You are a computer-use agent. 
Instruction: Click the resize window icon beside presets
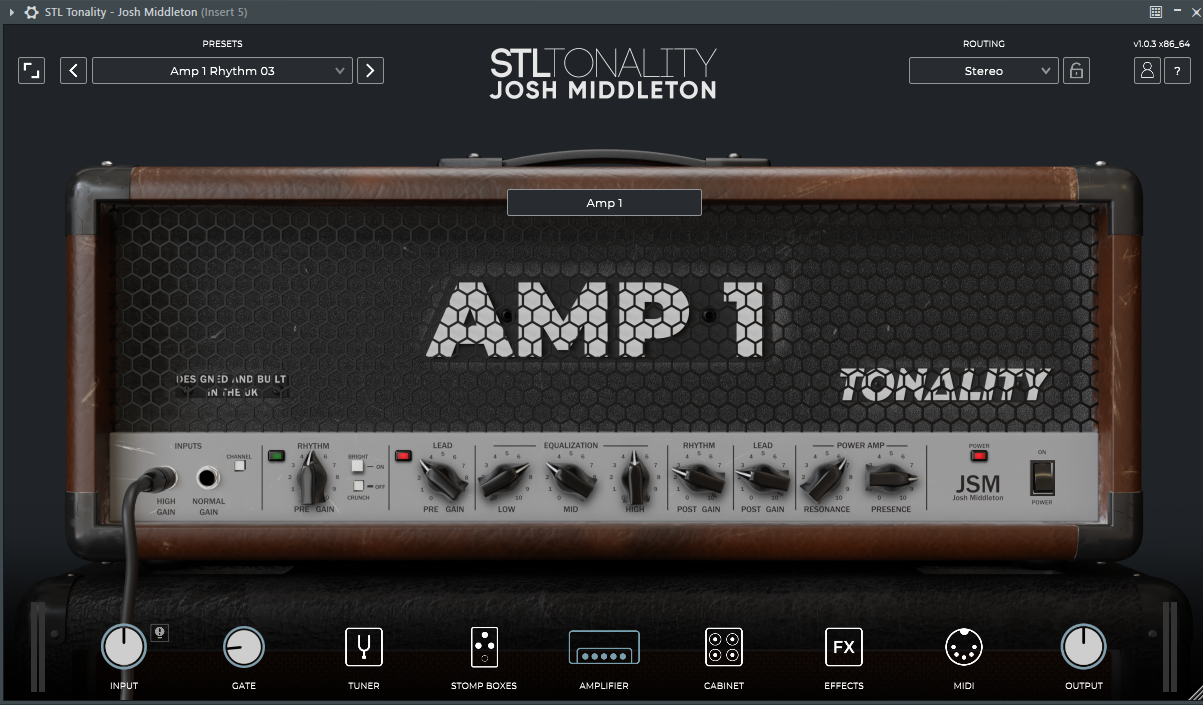[x=32, y=71]
